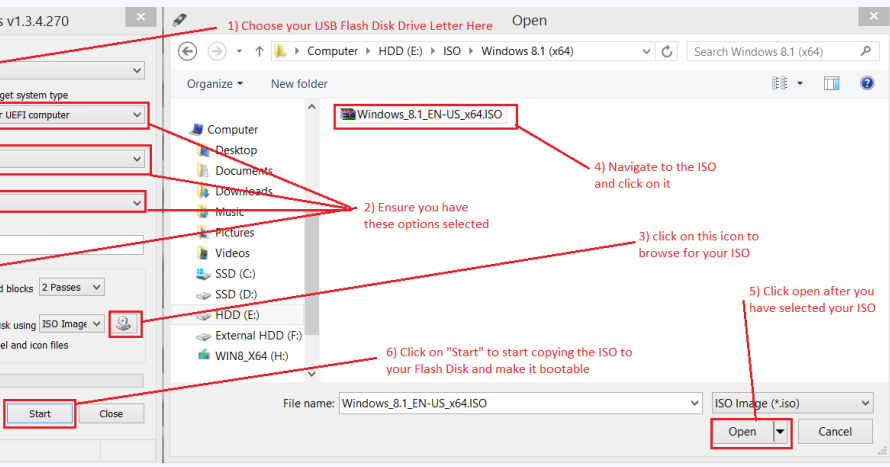This screenshot has height=467, width=890.
Task: Open Help with the question mark icon
Action: coord(867,83)
